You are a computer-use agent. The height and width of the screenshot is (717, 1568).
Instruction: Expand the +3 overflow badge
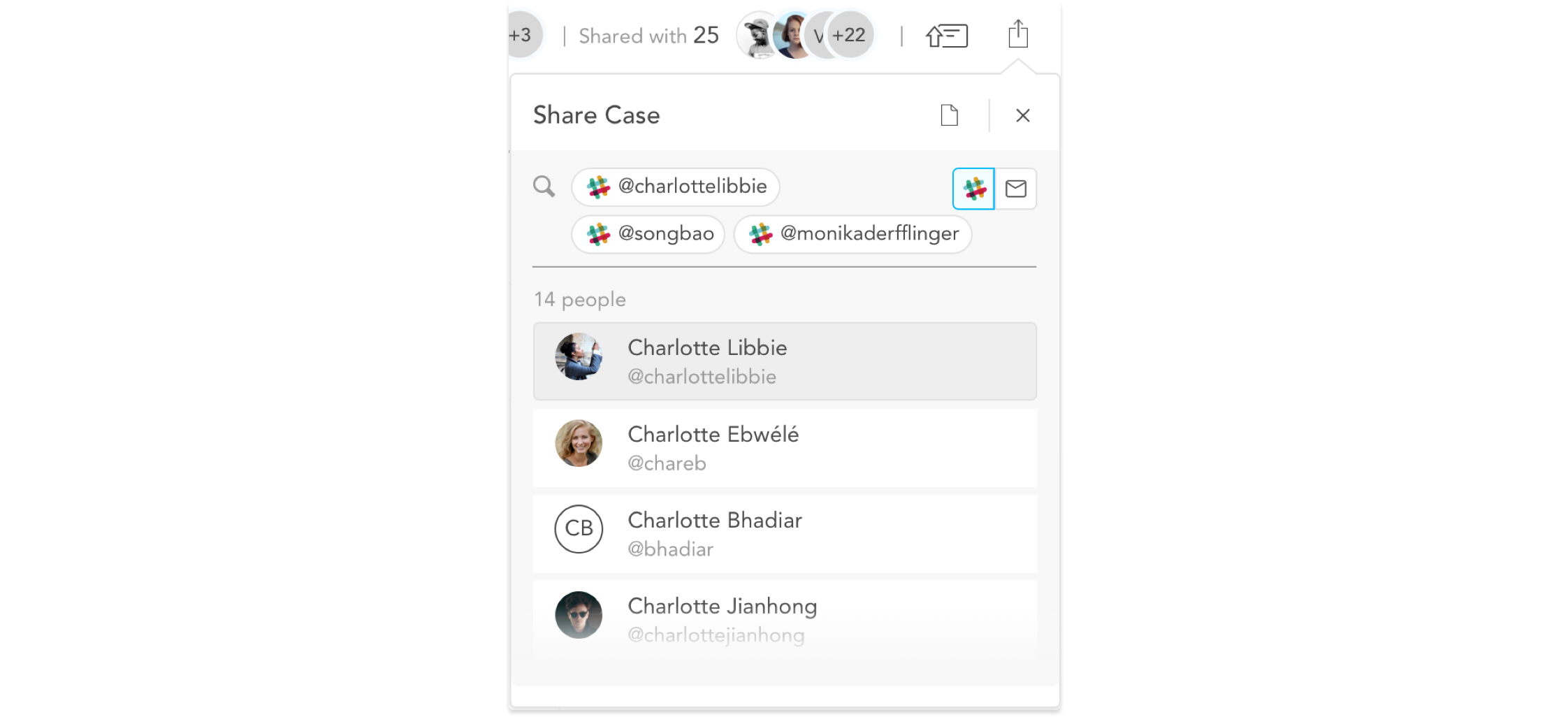[522, 35]
